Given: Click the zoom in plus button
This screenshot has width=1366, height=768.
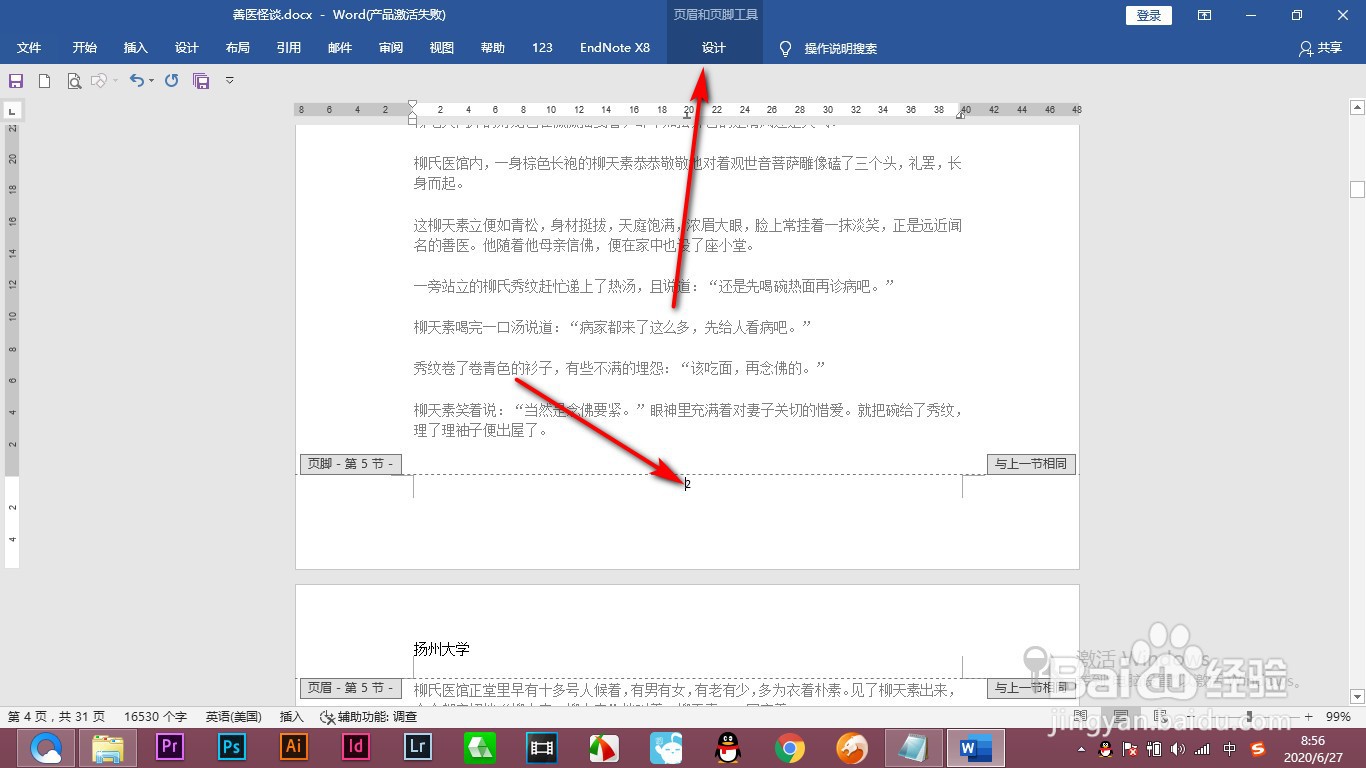Looking at the screenshot, I should (x=1308, y=717).
